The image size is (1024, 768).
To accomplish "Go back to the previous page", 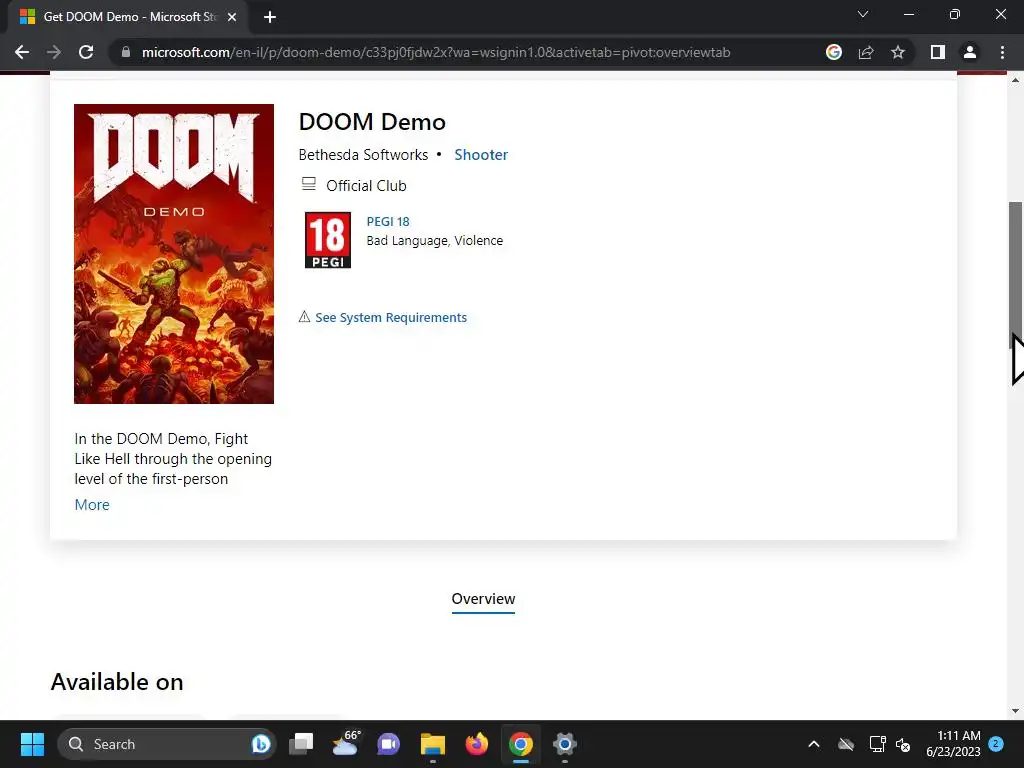I will (x=22, y=52).
